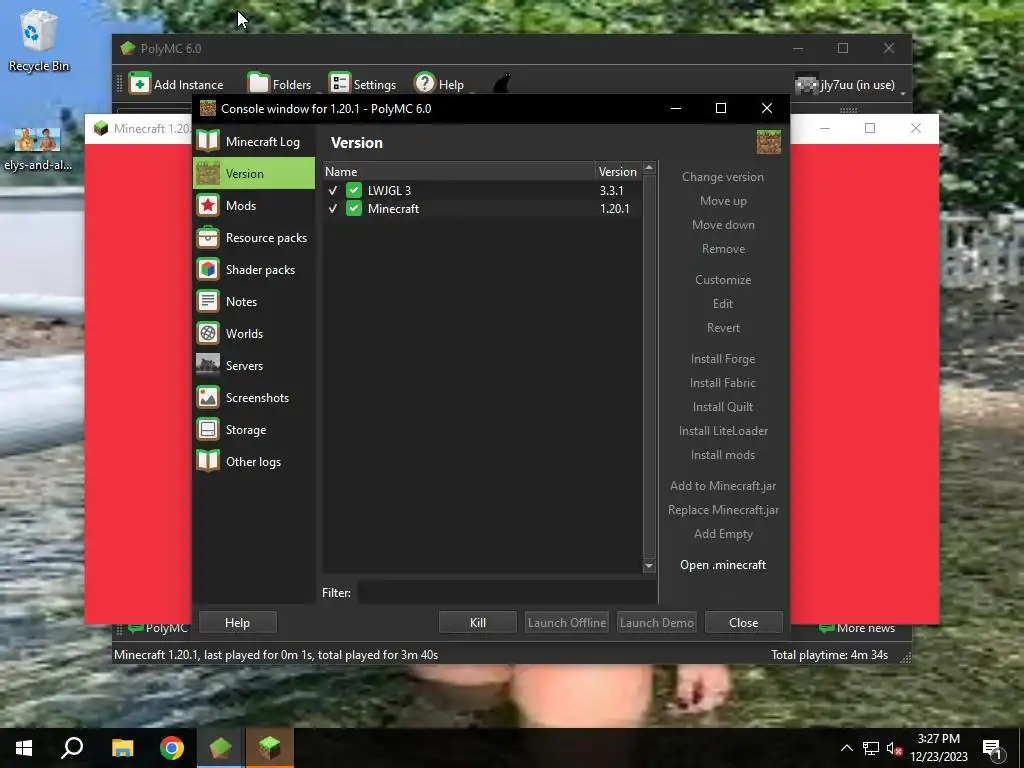Click the PolyMC news icon
Viewport: 1024px width, 768px height.
(136, 628)
